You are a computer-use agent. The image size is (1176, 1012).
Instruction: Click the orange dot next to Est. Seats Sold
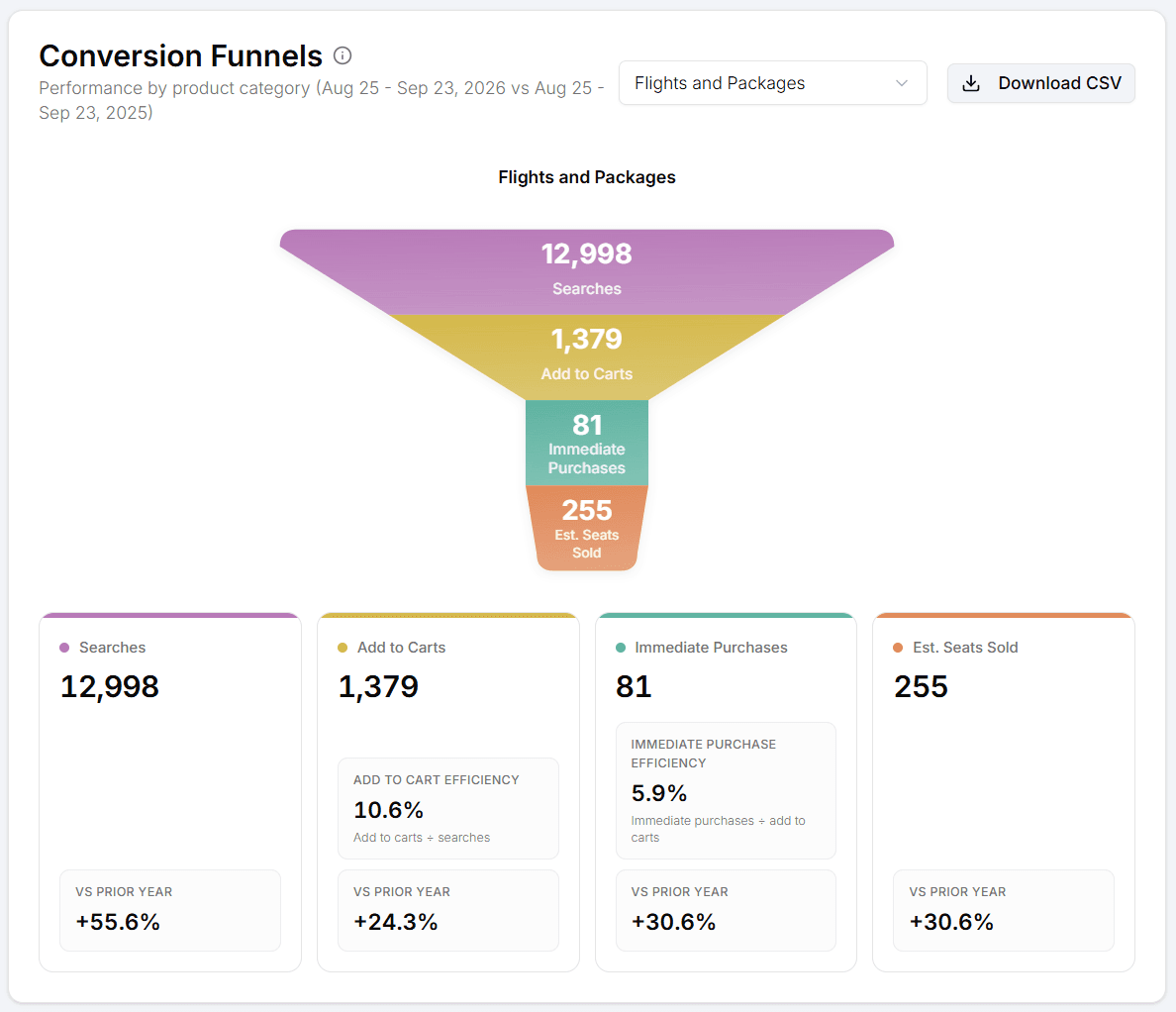pos(898,648)
